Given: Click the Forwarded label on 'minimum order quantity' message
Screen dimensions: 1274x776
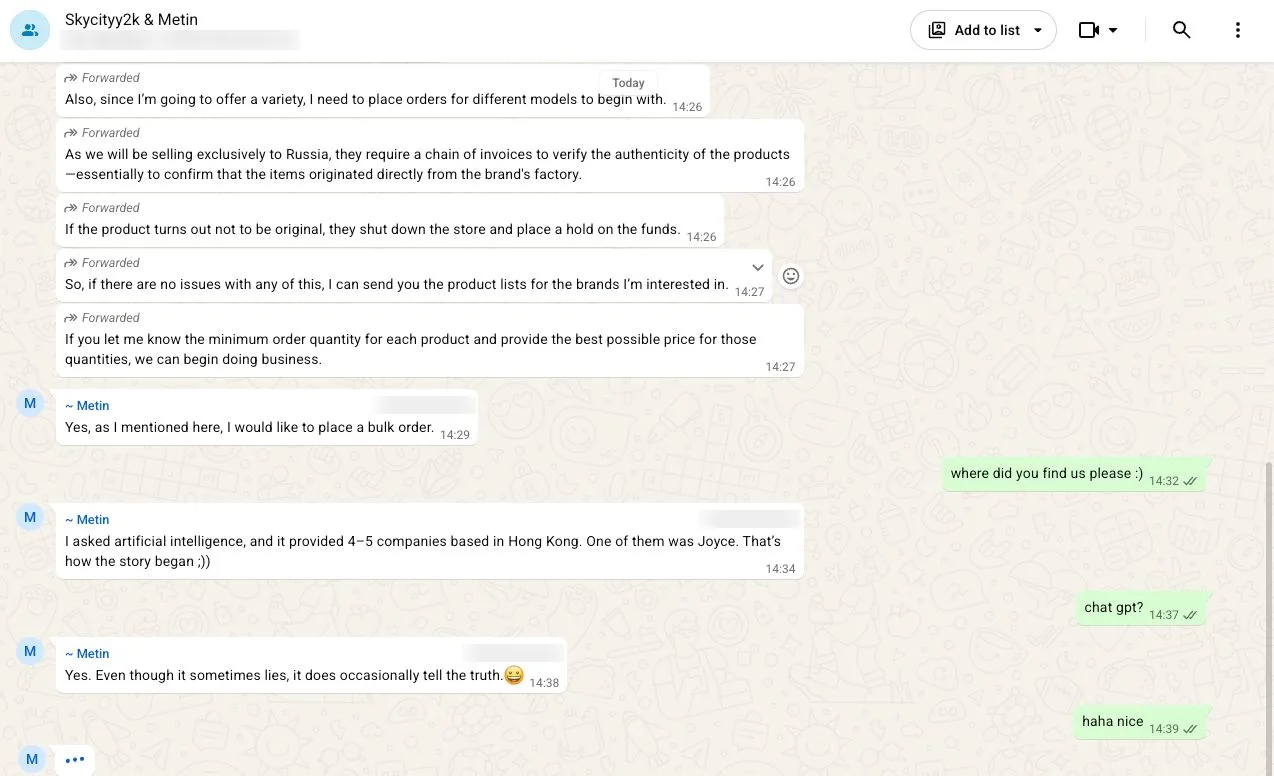Looking at the screenshot, I should 102,318.
